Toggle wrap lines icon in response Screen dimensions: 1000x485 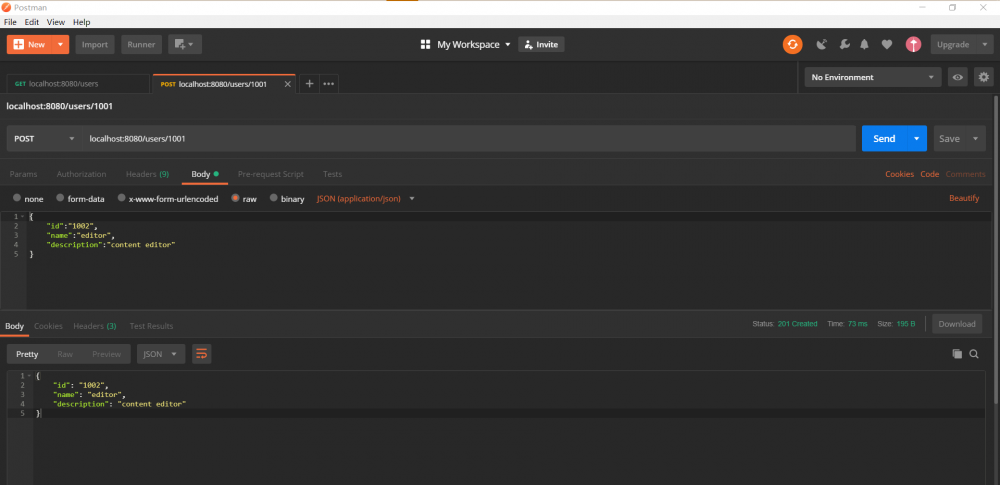click(202, 354)
